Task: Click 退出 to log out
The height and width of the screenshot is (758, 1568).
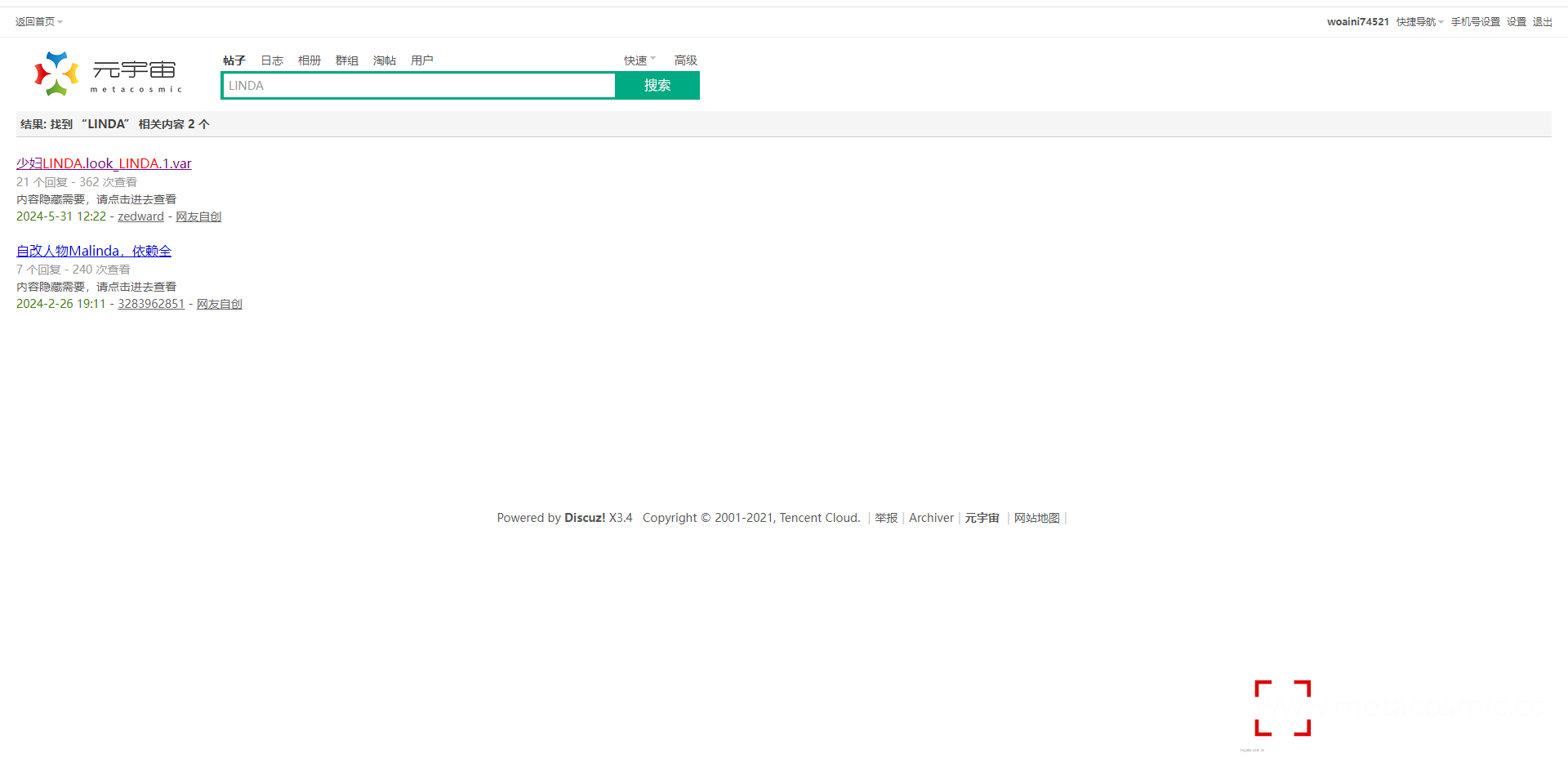Action: 1542,22
